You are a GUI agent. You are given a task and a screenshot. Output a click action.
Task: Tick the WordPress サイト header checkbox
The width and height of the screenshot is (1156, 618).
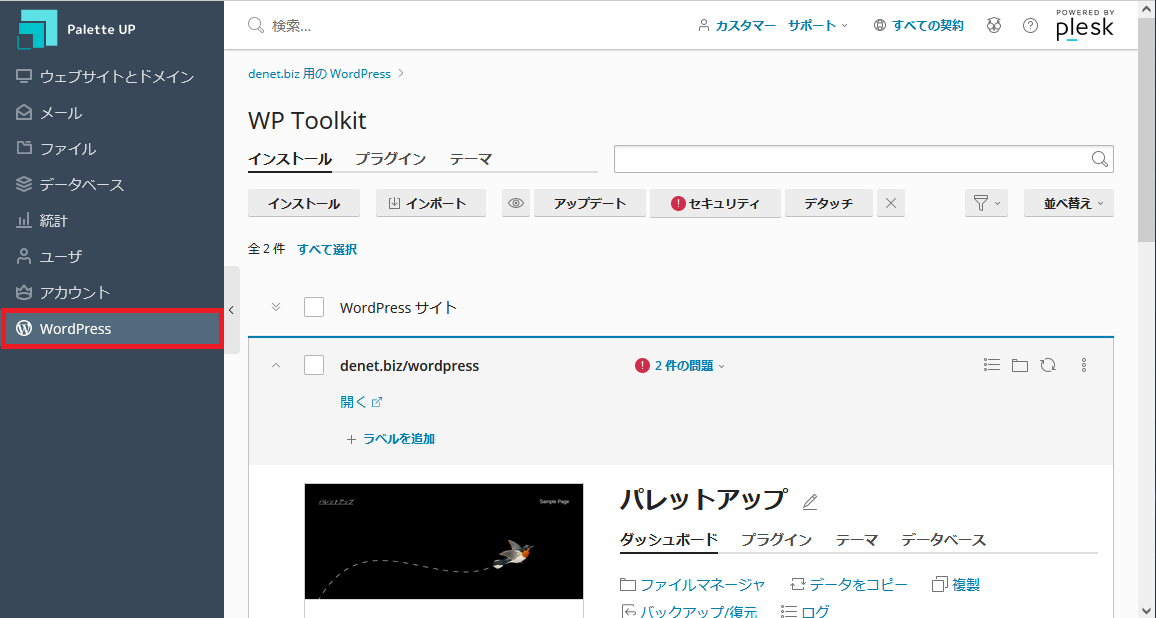click(314, 307)
